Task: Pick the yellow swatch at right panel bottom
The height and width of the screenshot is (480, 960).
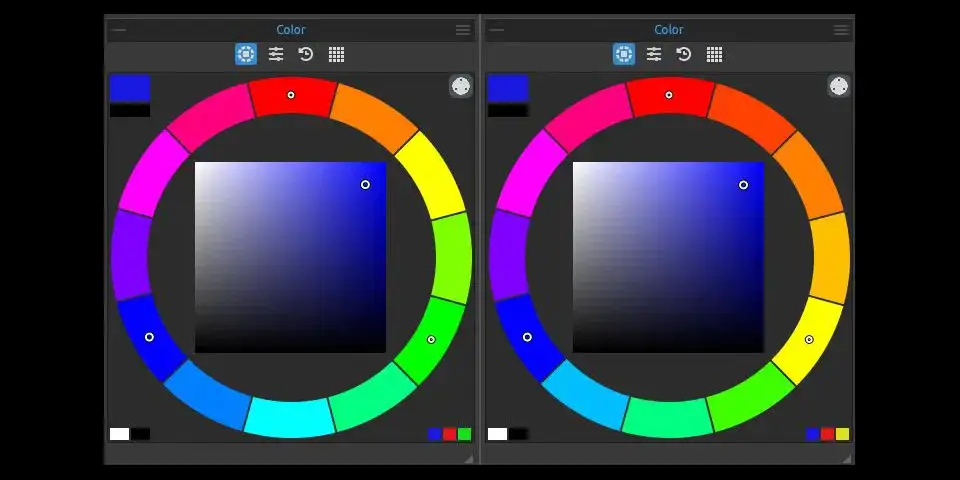Action: coord(842,434)
